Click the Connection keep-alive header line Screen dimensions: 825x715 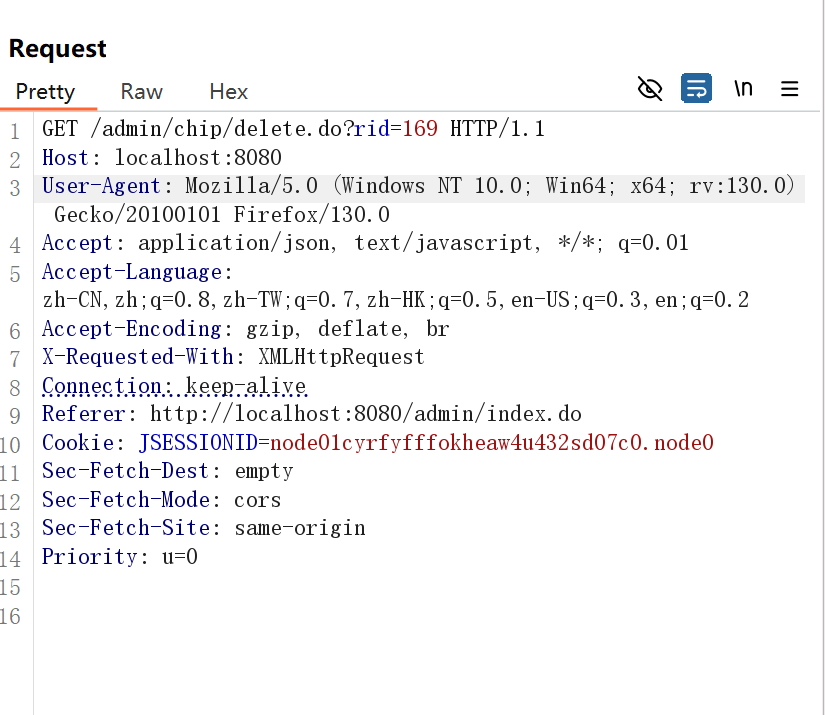(x=174, y=386)
